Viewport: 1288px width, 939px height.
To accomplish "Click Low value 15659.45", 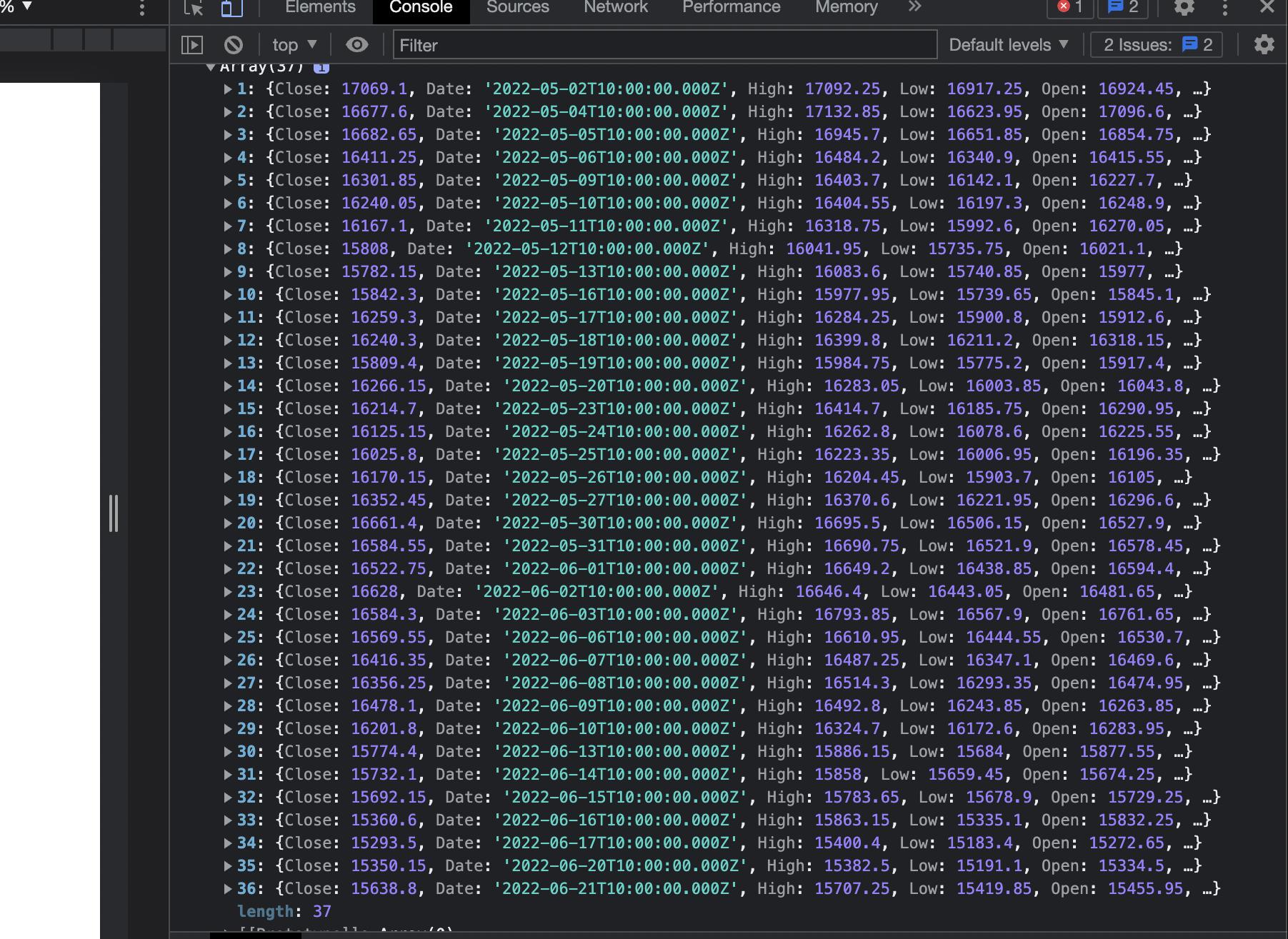I will 966,775.
